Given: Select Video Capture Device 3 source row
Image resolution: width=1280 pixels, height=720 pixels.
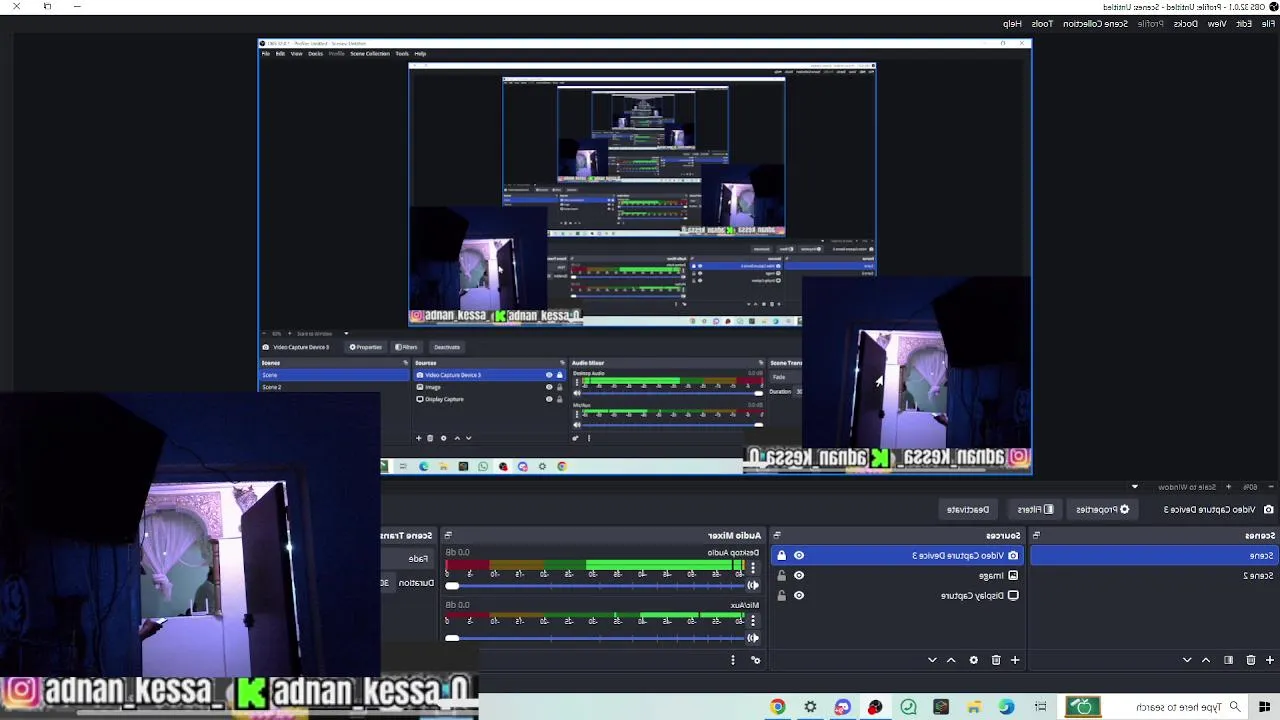Looking at the screenshot, I should coord(898,555).
